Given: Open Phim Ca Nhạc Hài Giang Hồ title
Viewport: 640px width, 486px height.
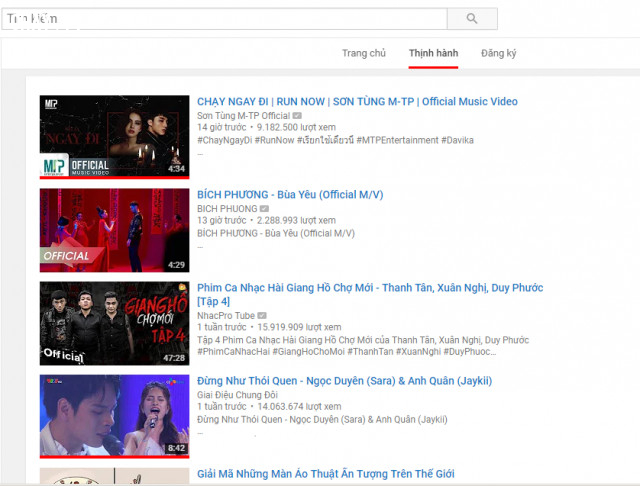Looking at the screenshot, I should [370, 294].
